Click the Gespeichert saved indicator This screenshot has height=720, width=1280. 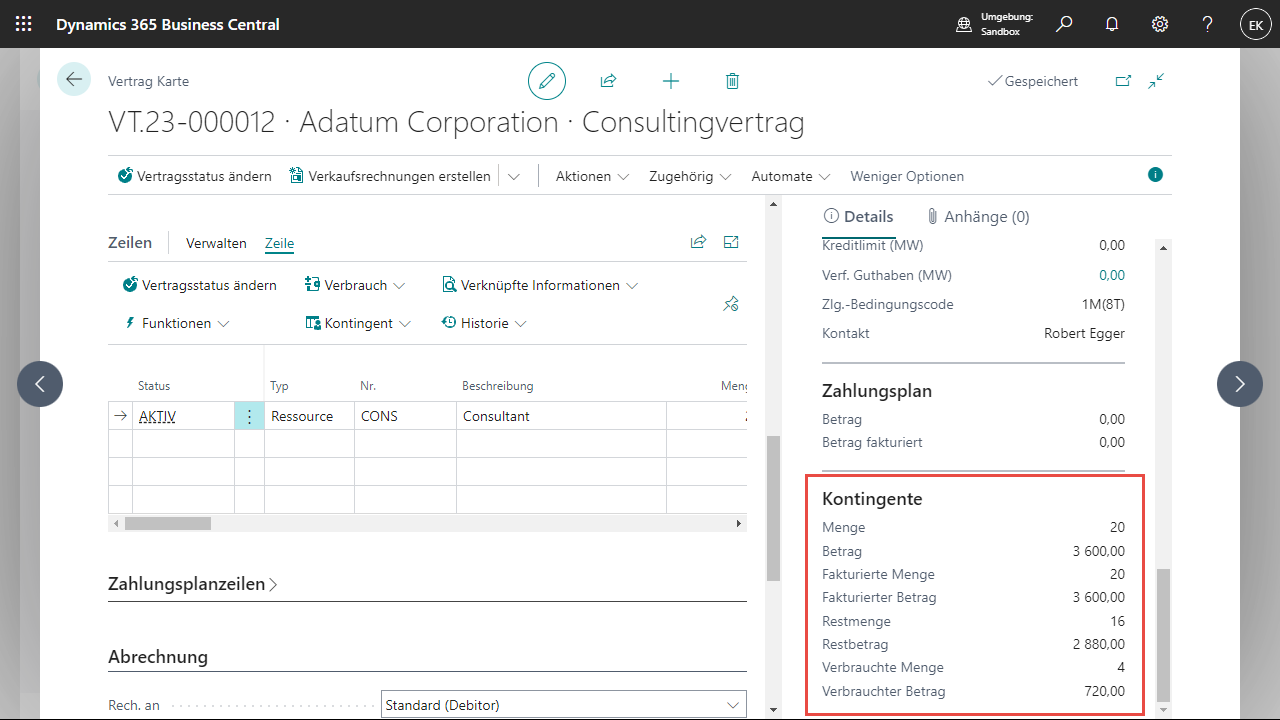tap(1033, 81)
